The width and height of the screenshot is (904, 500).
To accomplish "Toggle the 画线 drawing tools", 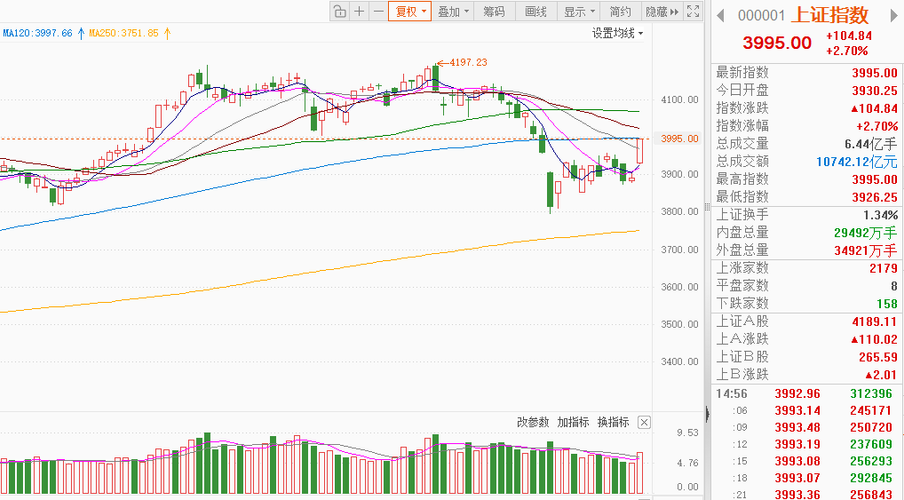I will pos(536,12).
